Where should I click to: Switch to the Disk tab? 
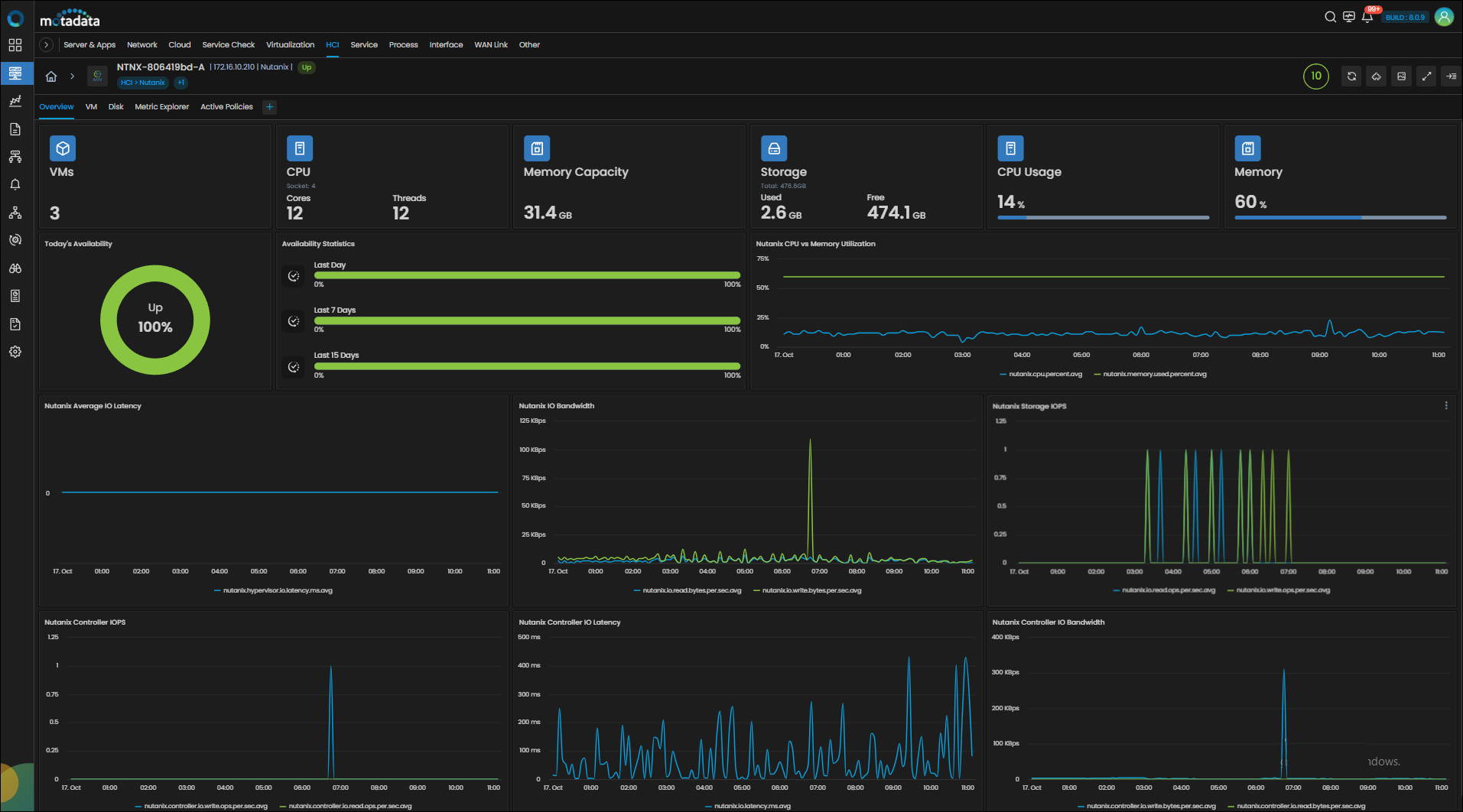click(x=115, y=107)
